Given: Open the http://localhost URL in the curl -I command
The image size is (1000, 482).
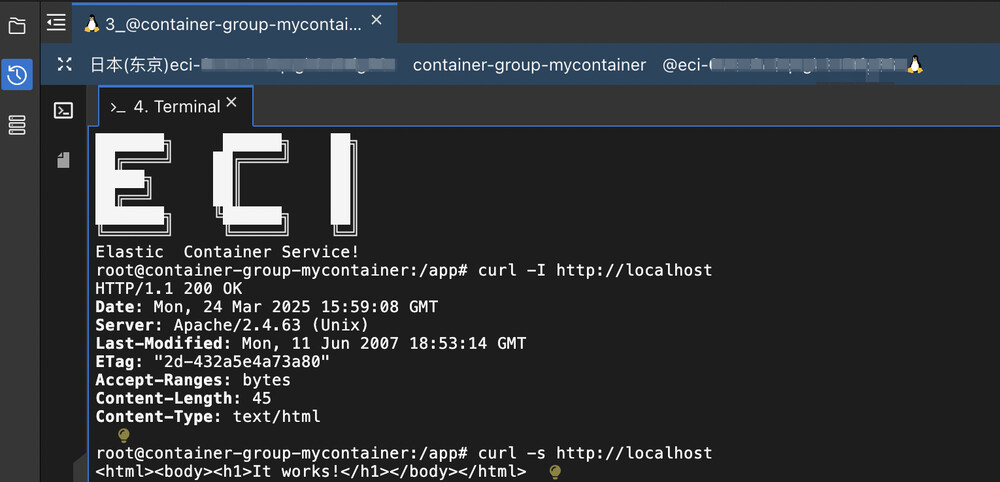Looking at the screenshot, I should [x=634, y=271].
